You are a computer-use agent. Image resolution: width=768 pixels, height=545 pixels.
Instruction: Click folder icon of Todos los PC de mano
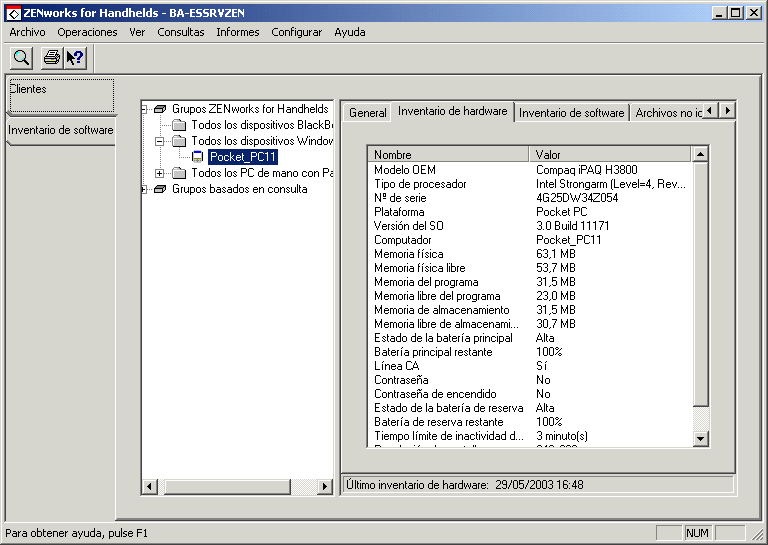[179, 173]
